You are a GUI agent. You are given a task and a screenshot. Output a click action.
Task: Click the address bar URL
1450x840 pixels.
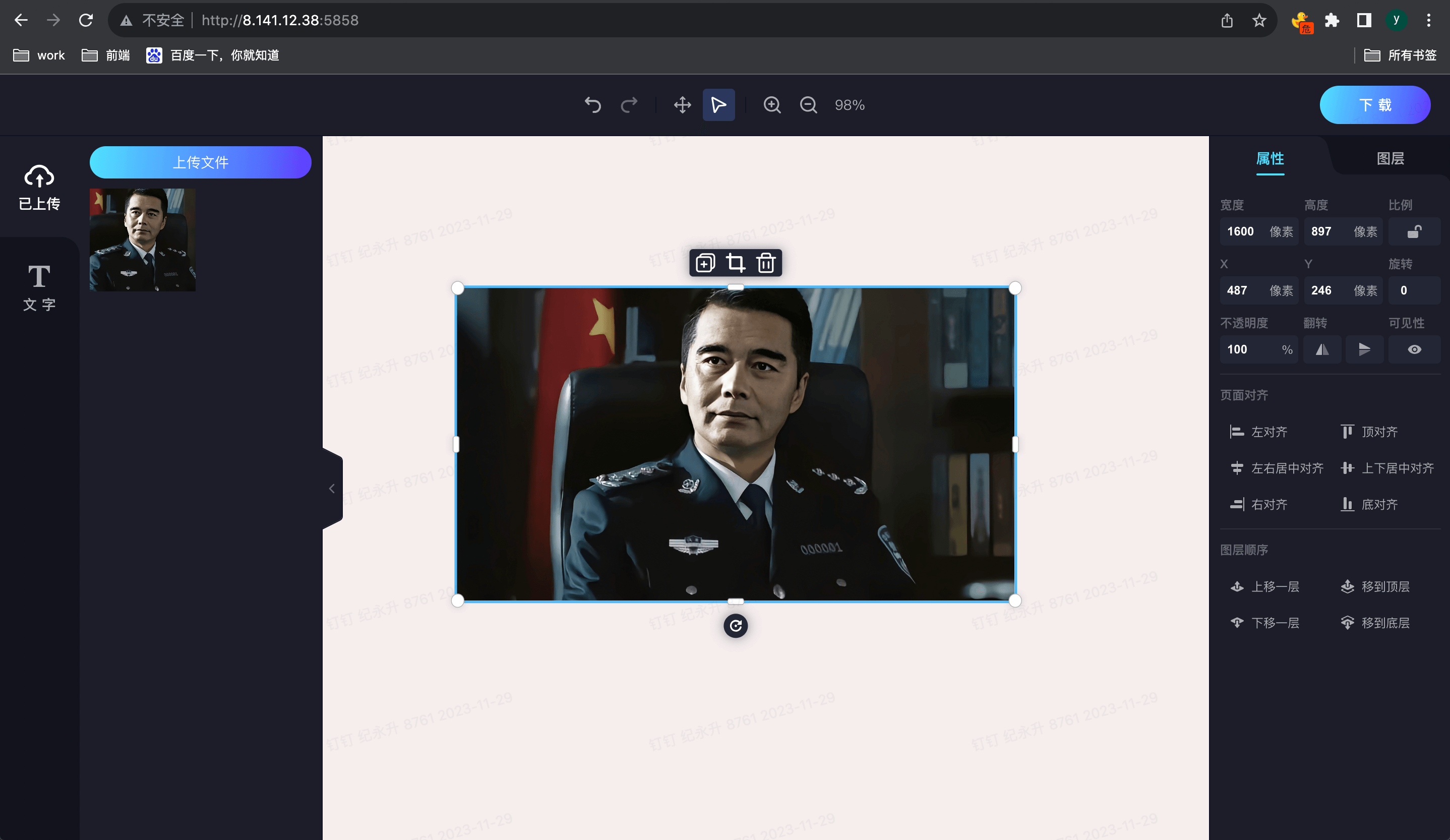tap(280, 20)
